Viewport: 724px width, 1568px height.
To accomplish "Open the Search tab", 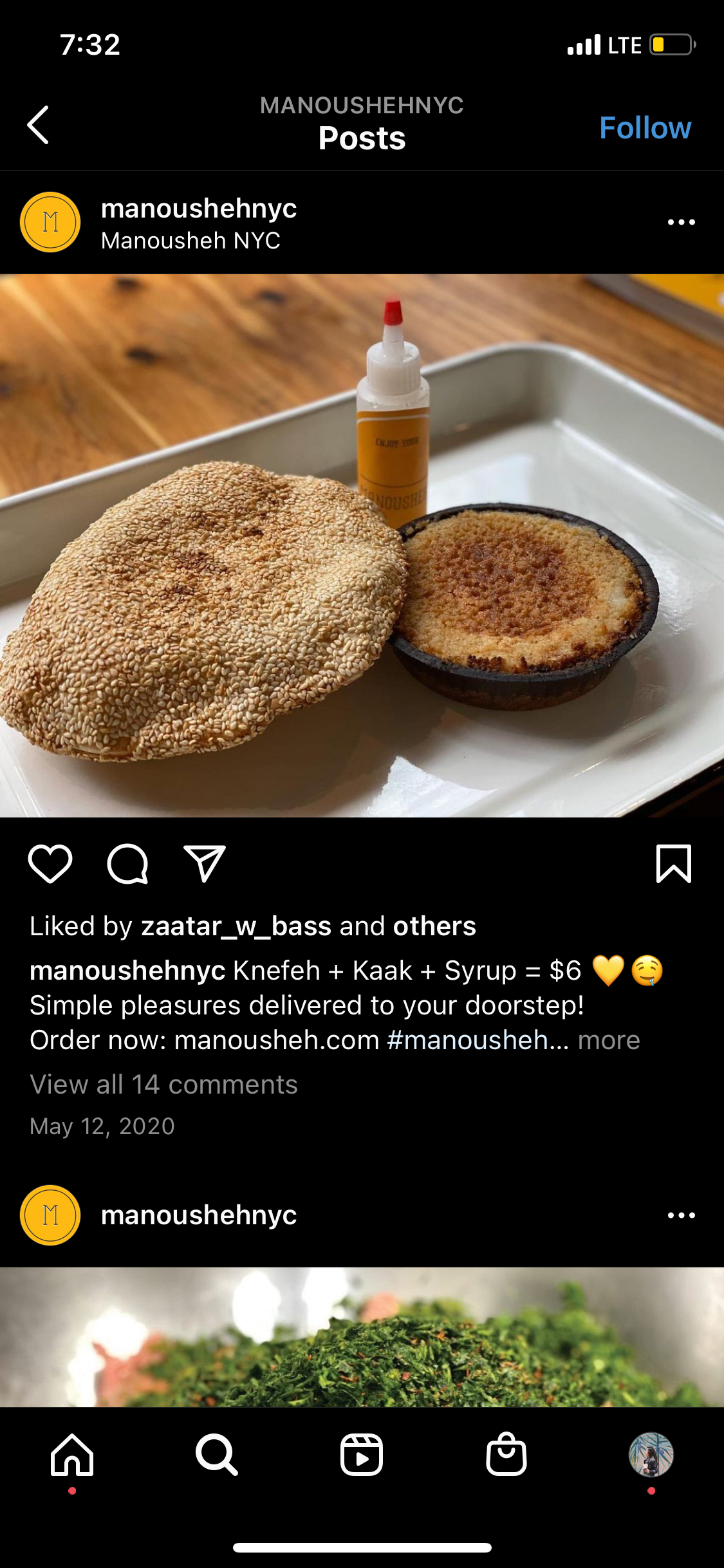I will pyautogui.click(x=217, y=1455).
